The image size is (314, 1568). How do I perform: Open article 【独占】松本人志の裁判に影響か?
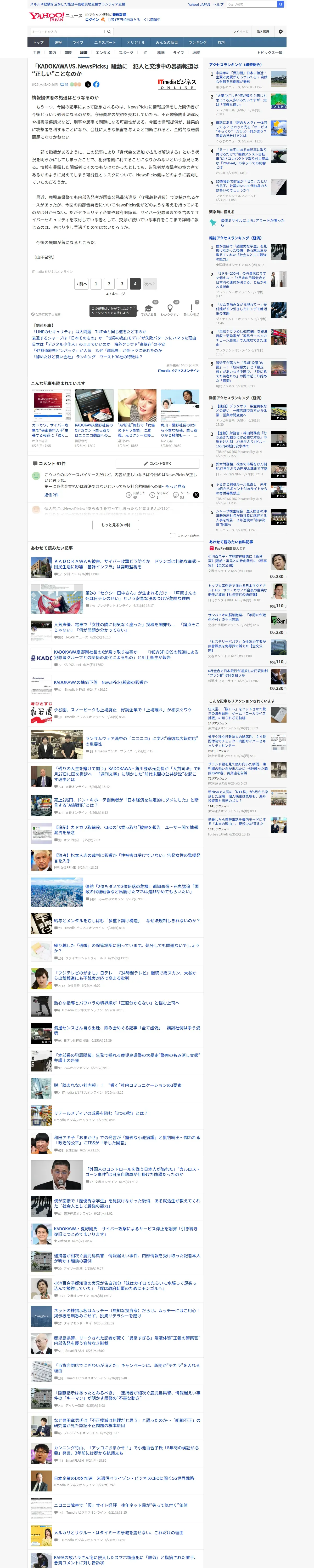click(x=127, y=858)
